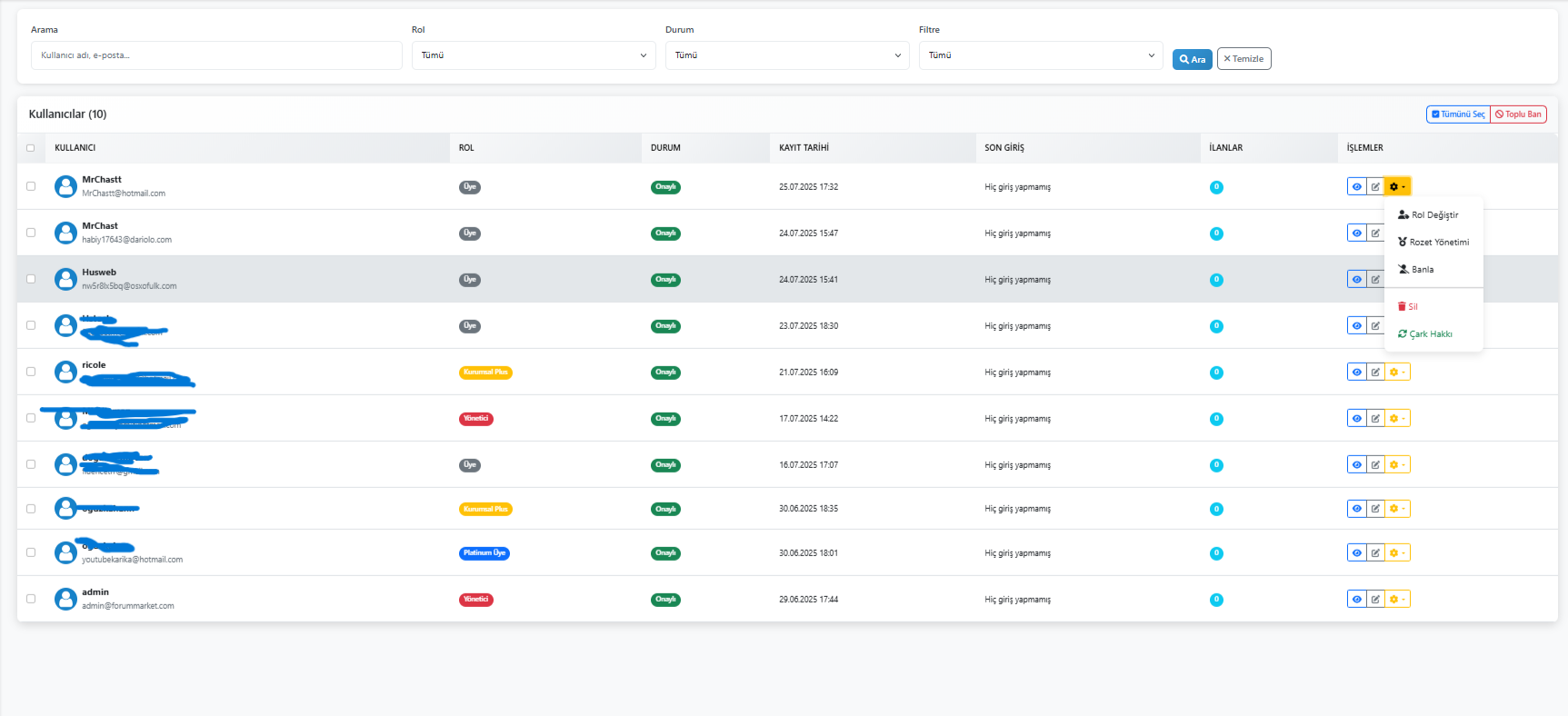Click the admin@forummarket.com email text
The image size is (1568, 716).
tap(128, 606)
